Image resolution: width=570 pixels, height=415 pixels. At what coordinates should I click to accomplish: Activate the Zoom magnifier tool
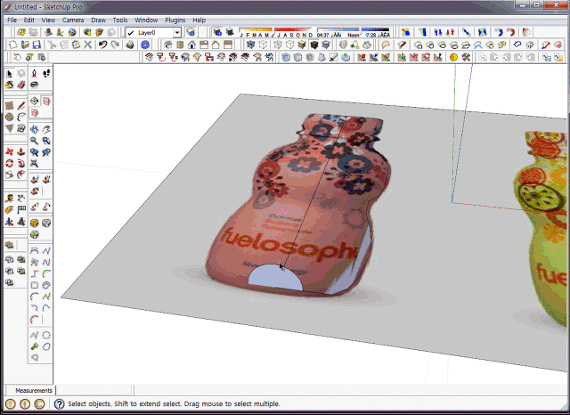34,141
